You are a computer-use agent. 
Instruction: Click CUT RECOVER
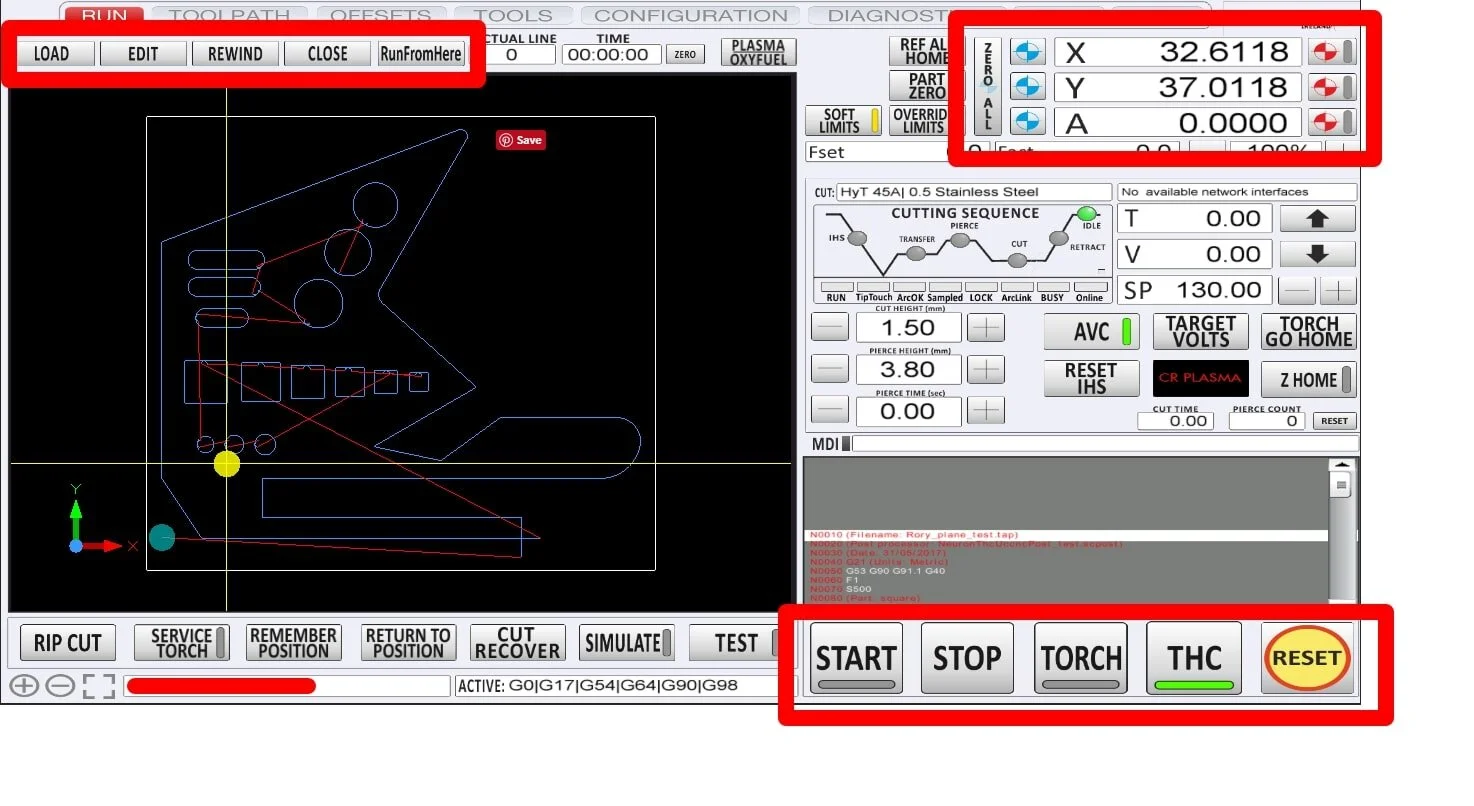coord(516,643)
